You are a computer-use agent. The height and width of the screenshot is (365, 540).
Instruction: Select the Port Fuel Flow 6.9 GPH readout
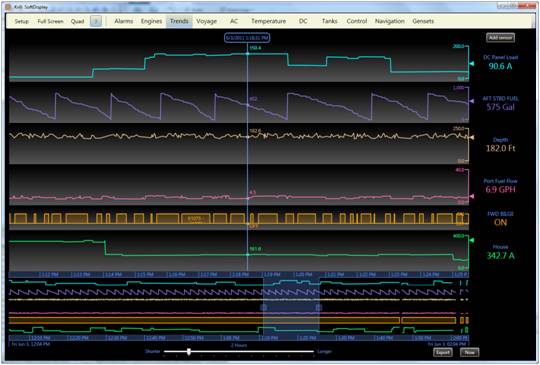coord(500,186)
